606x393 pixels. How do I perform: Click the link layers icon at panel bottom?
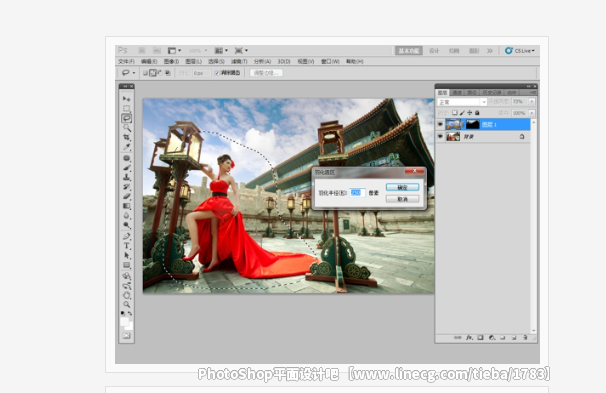pyautogui.click(x=458, y=337)
